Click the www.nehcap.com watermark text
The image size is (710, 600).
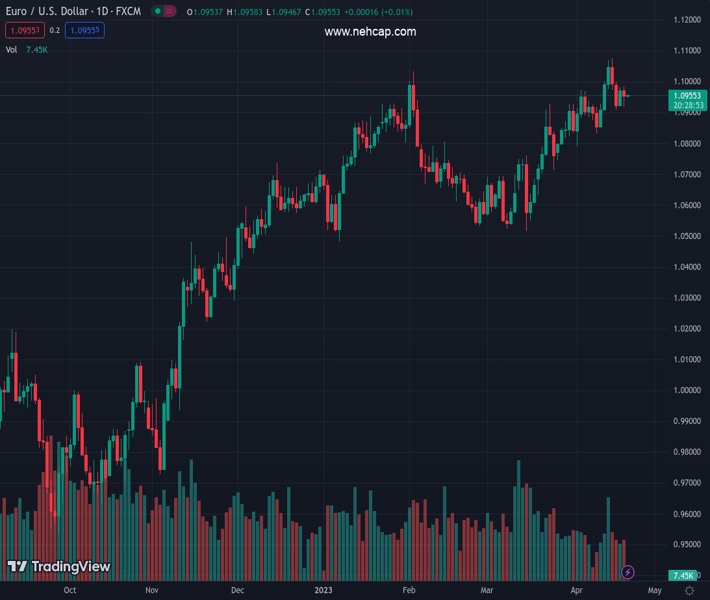[370, 32]
